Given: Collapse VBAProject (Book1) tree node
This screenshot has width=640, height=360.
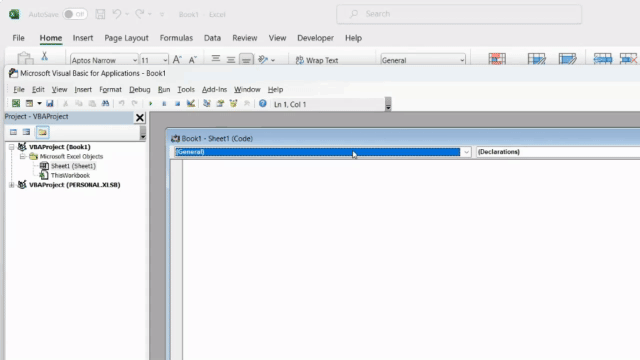Looking at the screenshot, I should click(x=11, y=147).
